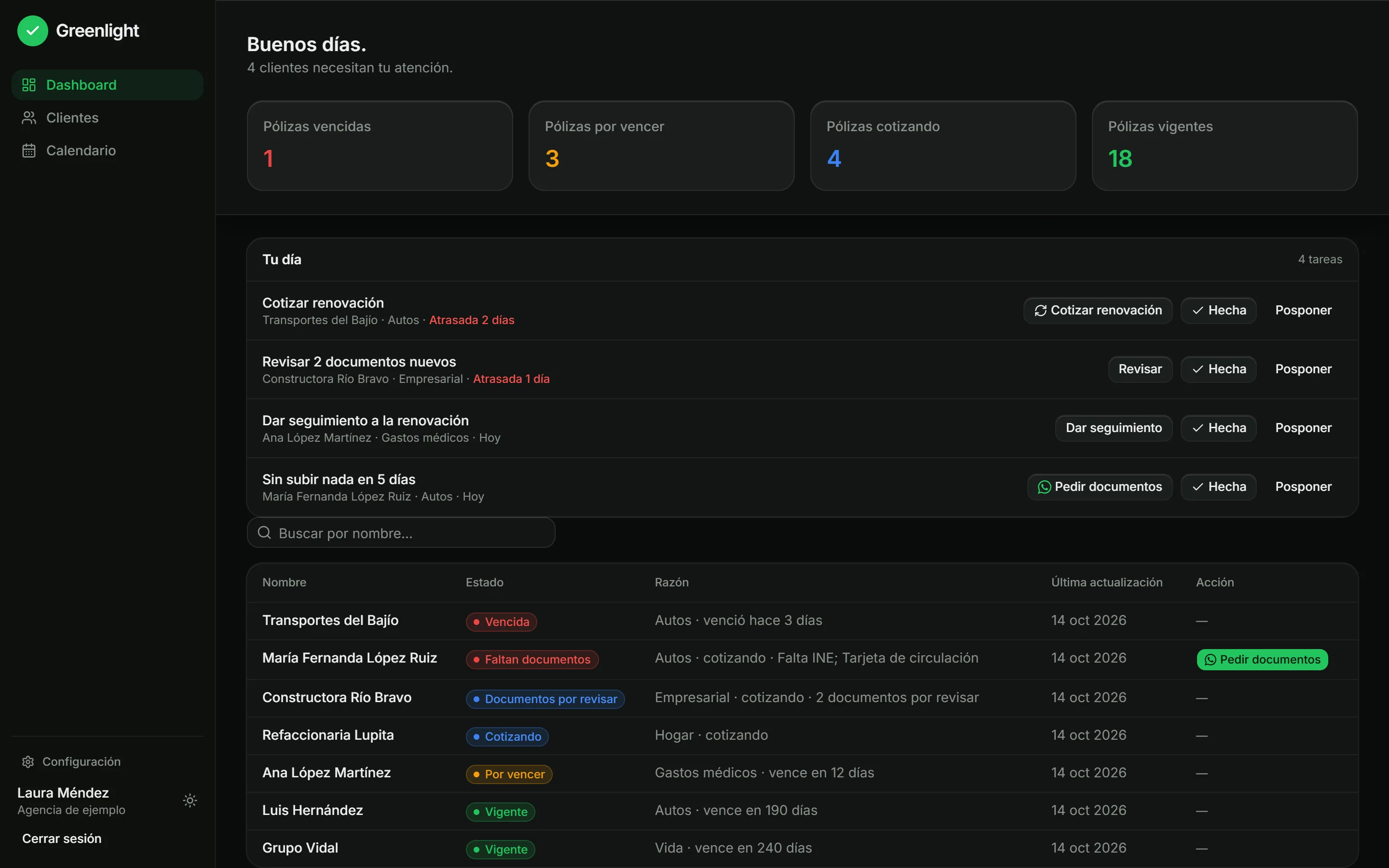Mark Sin subir nada task Hecha
This screenshot has height=868, width=1389.
point(1218,487)
